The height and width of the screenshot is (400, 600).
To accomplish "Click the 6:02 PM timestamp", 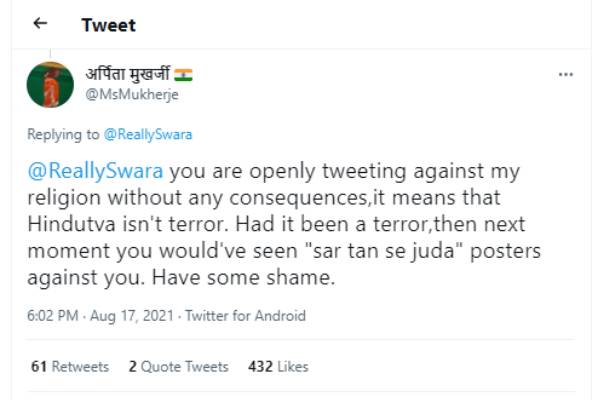I will coord(54,316).
